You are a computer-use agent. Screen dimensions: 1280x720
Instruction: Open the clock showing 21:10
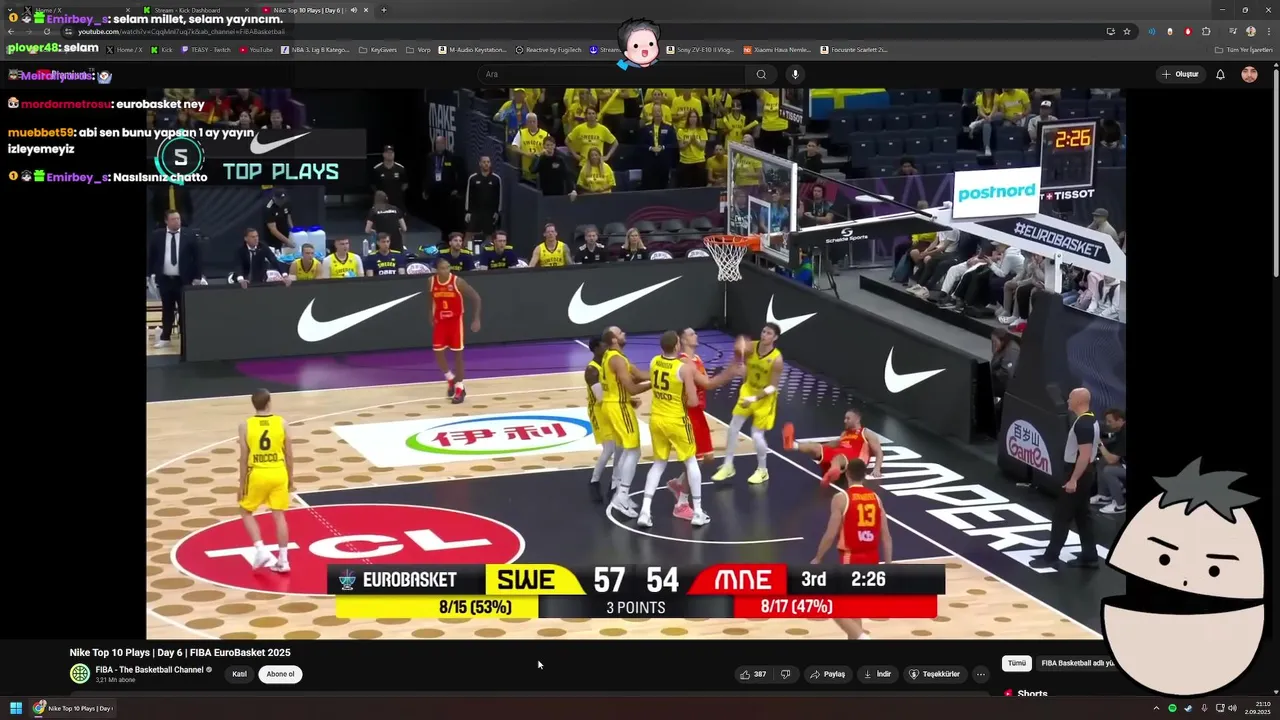point(1257,708)
